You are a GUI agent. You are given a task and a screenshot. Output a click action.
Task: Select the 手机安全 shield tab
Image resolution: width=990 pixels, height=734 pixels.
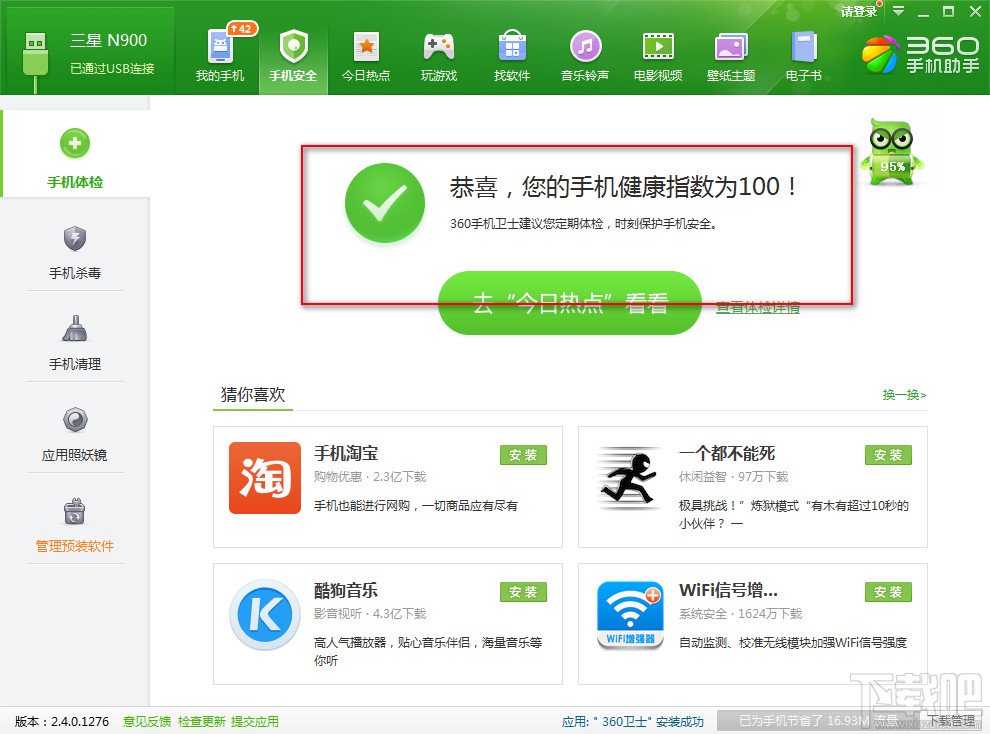pyautogui.click(x=293, y=56)
